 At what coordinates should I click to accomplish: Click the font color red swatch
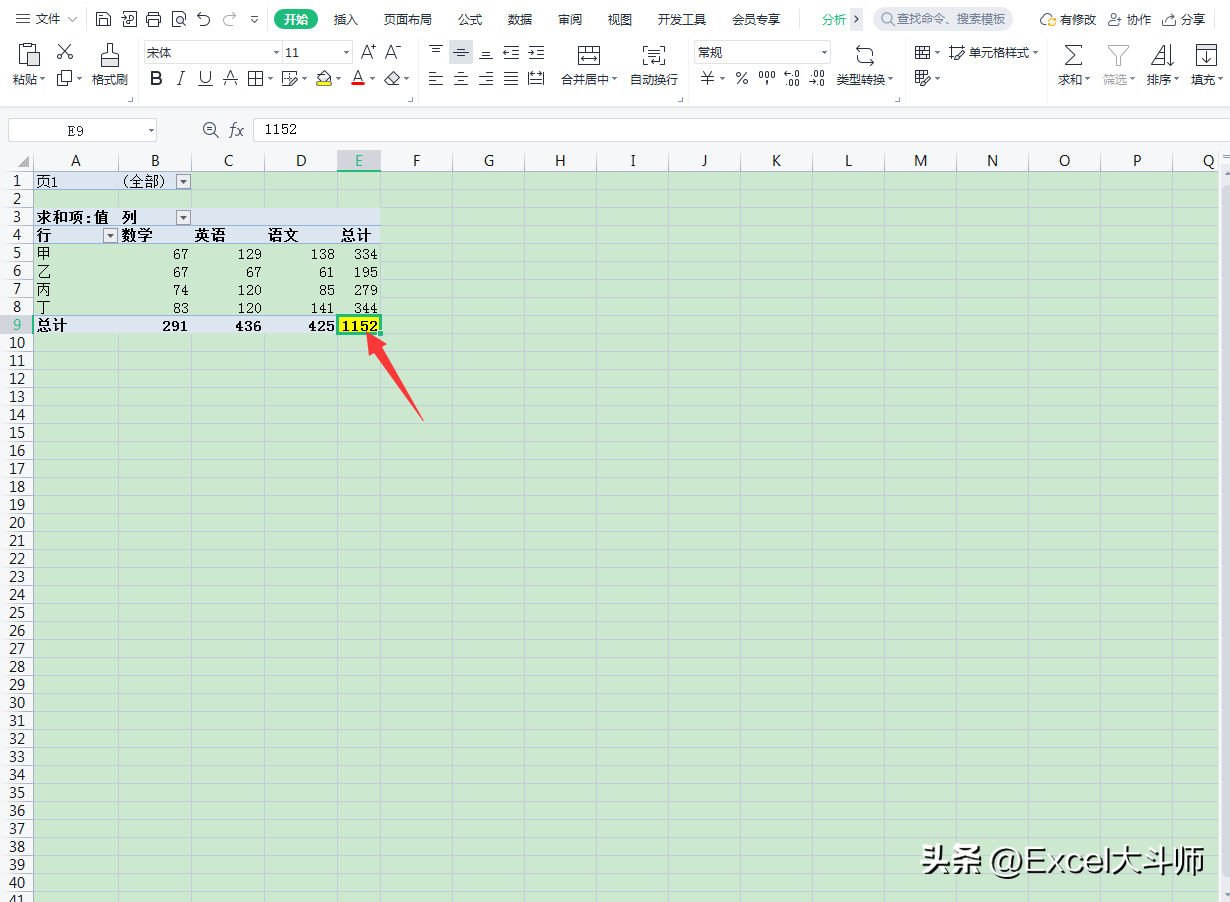click(x=358, y=78)
